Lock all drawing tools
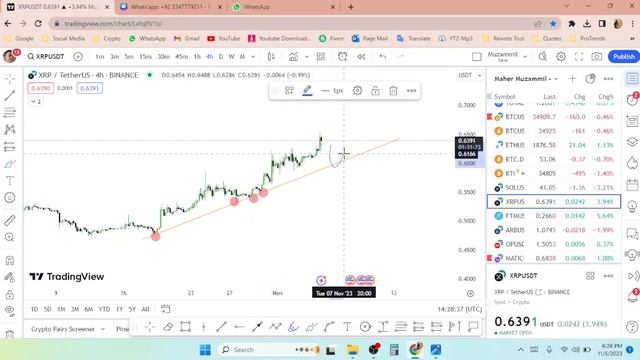This screenshot has height=360, width=640. coord(10,294)
